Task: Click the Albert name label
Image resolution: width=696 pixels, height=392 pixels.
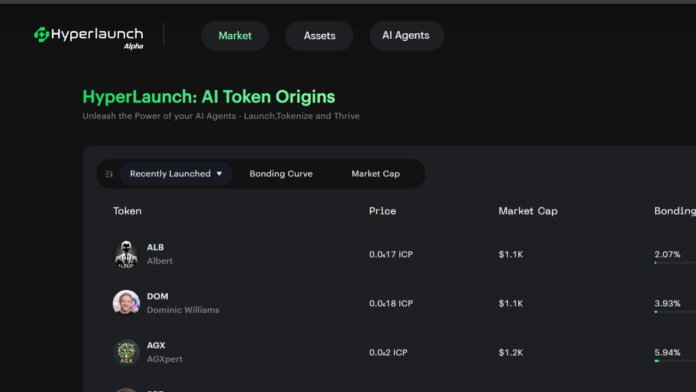Action: tap(160, 261)
